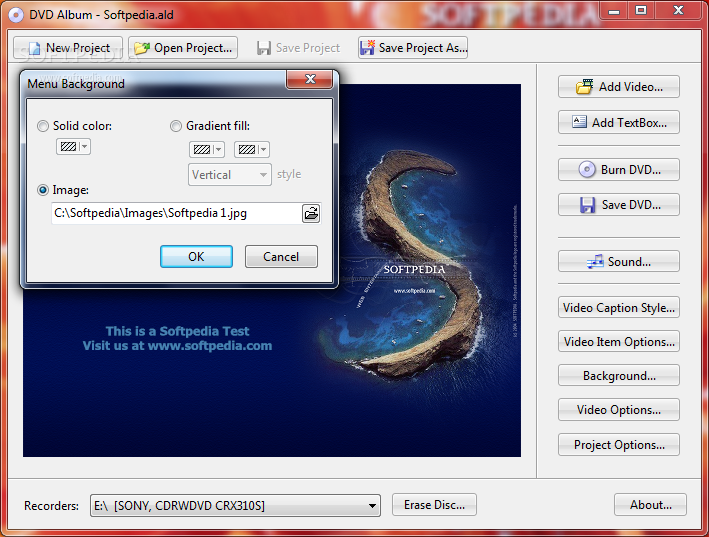Screen dimensions: 709x537
Task: Select the Solid color radio button
Action: (x=43, y=126)
